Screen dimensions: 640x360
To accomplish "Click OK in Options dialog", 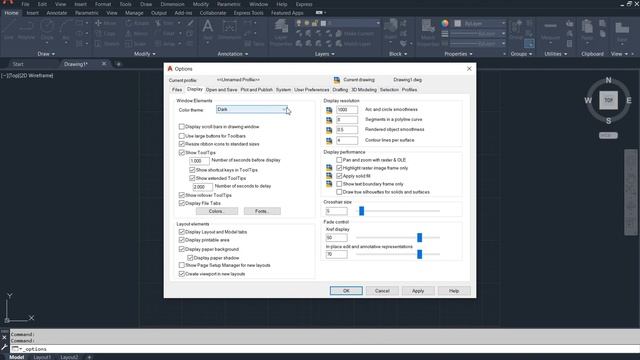I will (346, 291).
